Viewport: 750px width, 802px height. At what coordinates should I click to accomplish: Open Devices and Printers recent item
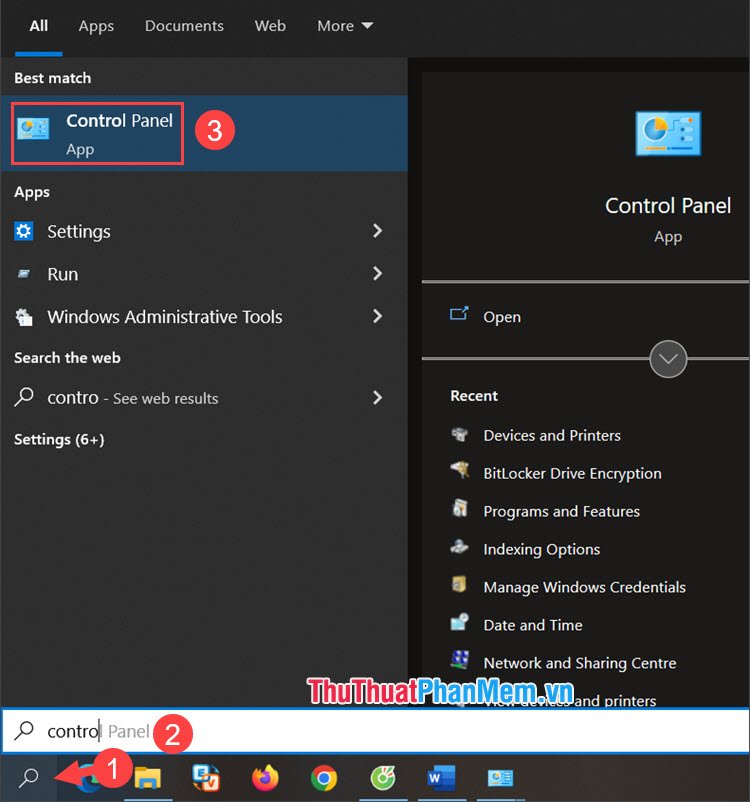tap(552, 435)
